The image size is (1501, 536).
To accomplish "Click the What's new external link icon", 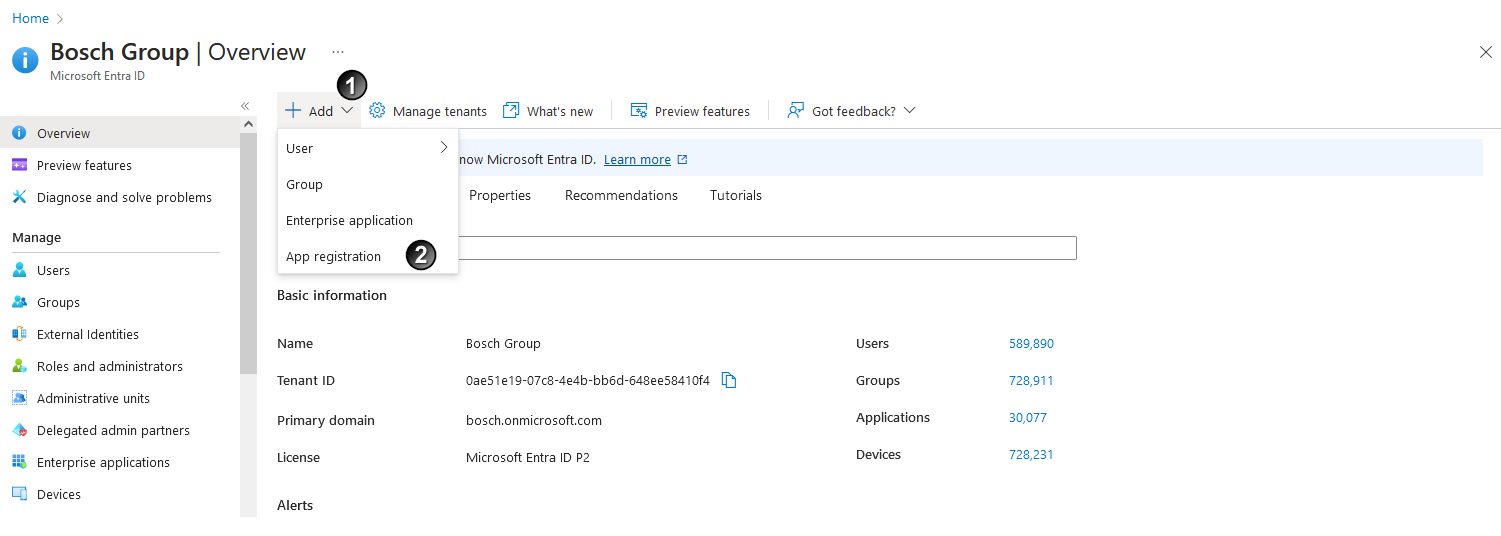I will (x=511, y=110).
